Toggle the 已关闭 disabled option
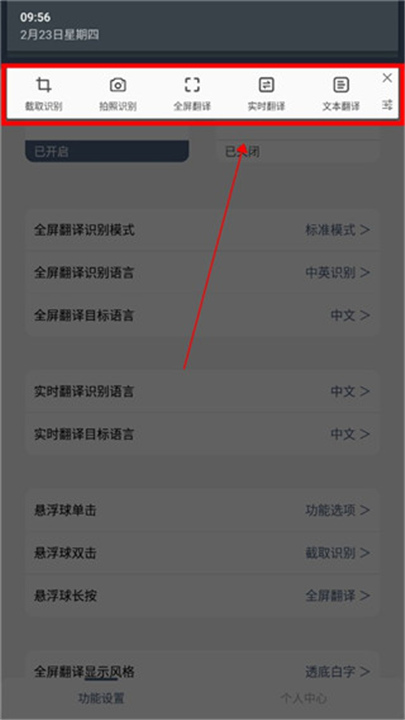Image resolution: width=405 pixels, height=720 pixels. 298,152
